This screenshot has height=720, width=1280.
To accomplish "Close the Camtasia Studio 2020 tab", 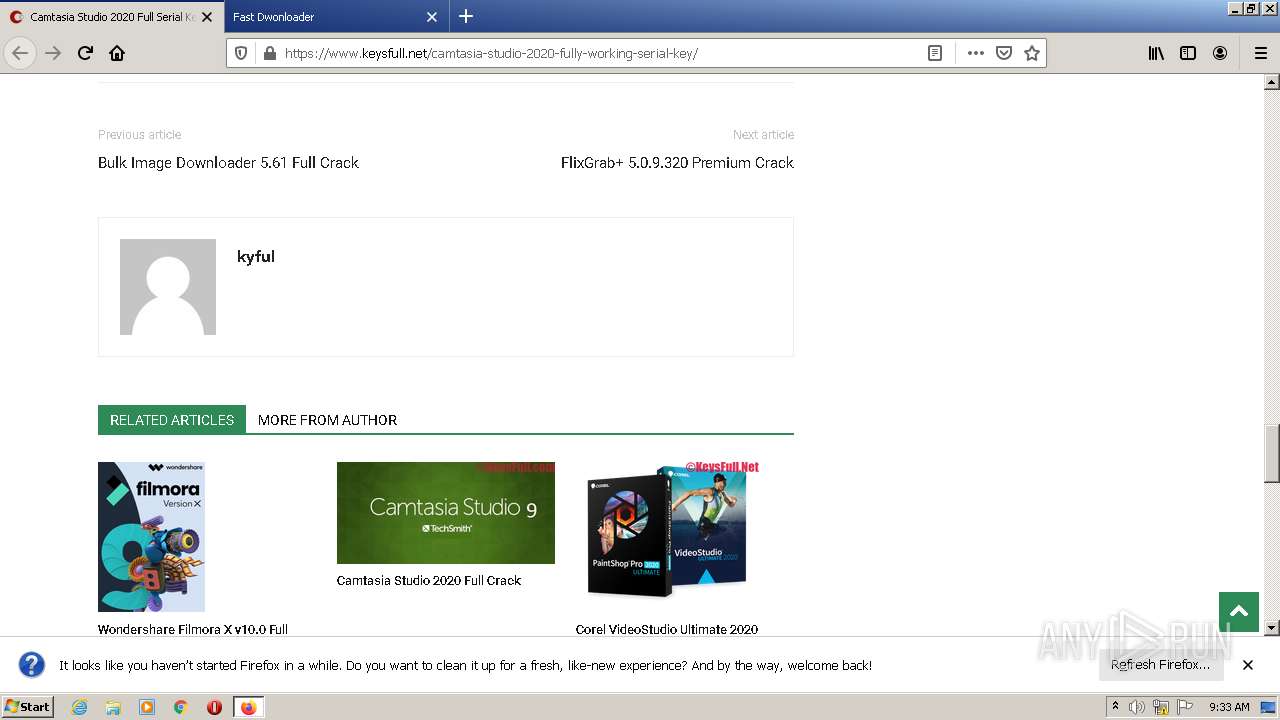I will (207, 17).
